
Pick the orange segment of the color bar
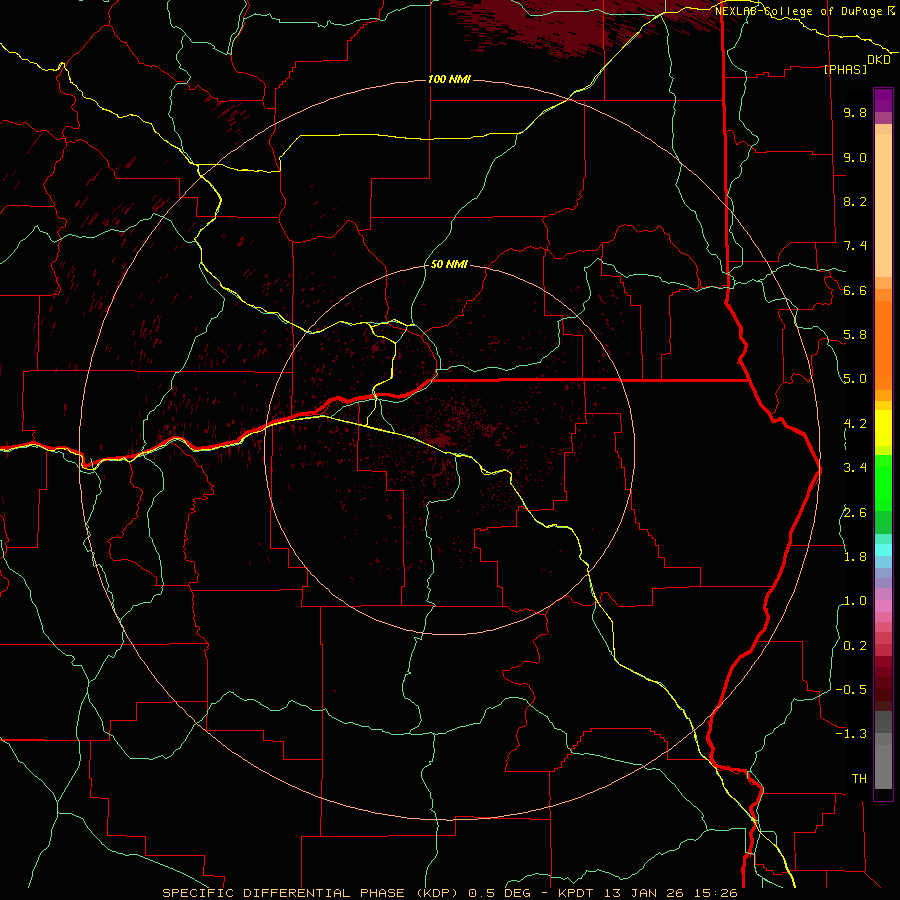click(x=883, y=345)
